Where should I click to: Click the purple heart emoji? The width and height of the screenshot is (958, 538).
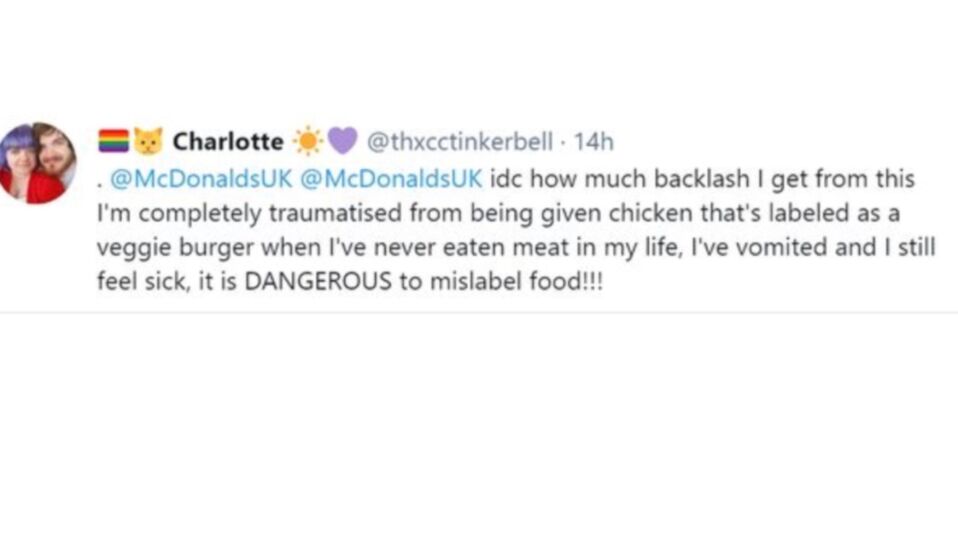pyautogui.click(x=343, y=141)
